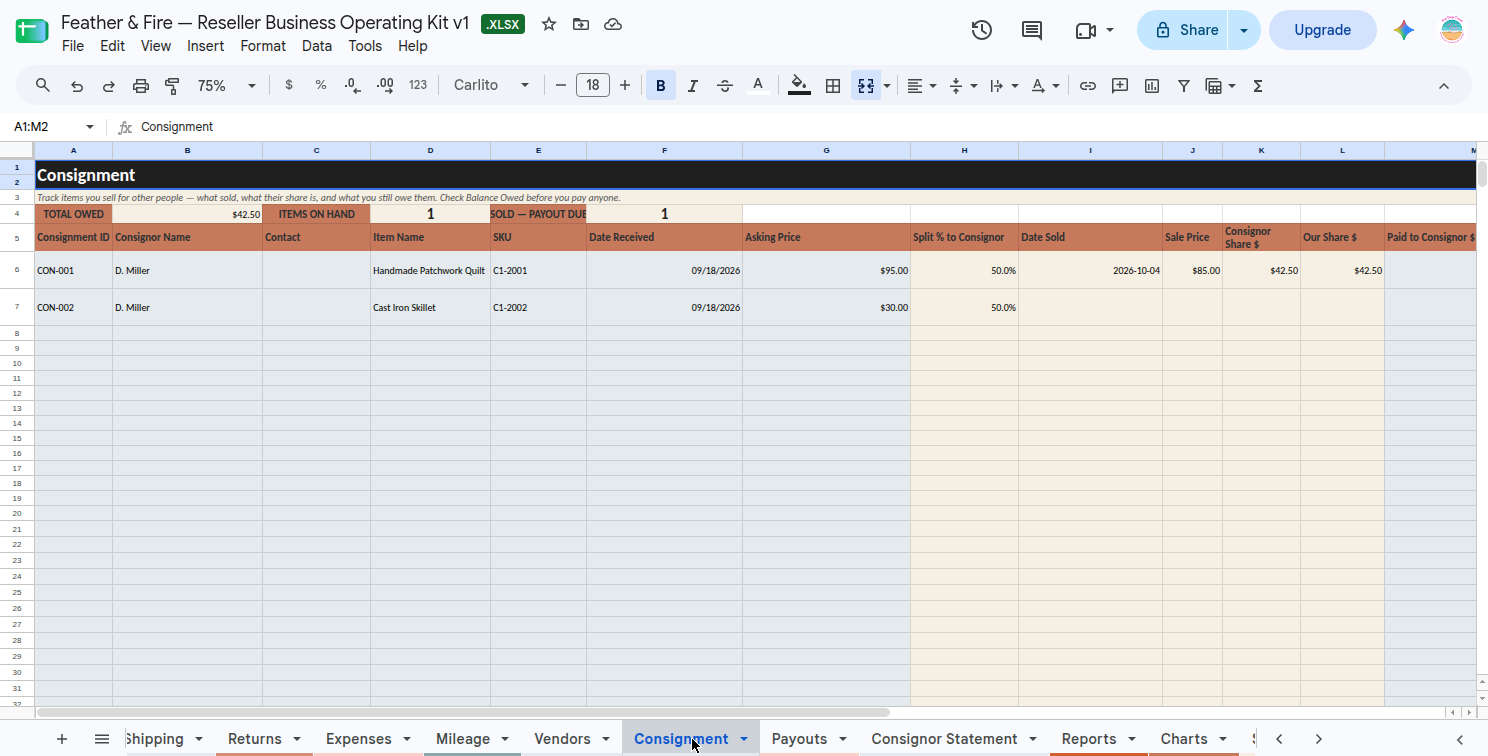
Task: Toggle italic formatting
Action: coord(693,86)
